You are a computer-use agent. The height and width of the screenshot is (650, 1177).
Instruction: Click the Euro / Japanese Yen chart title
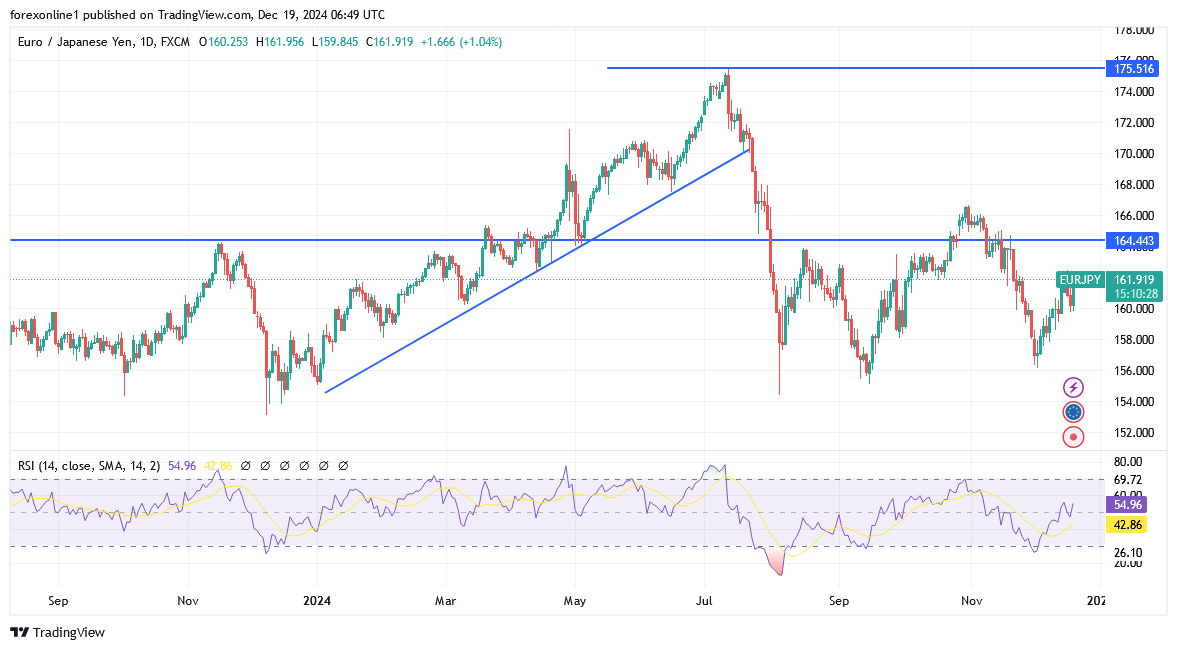(104, 42)
